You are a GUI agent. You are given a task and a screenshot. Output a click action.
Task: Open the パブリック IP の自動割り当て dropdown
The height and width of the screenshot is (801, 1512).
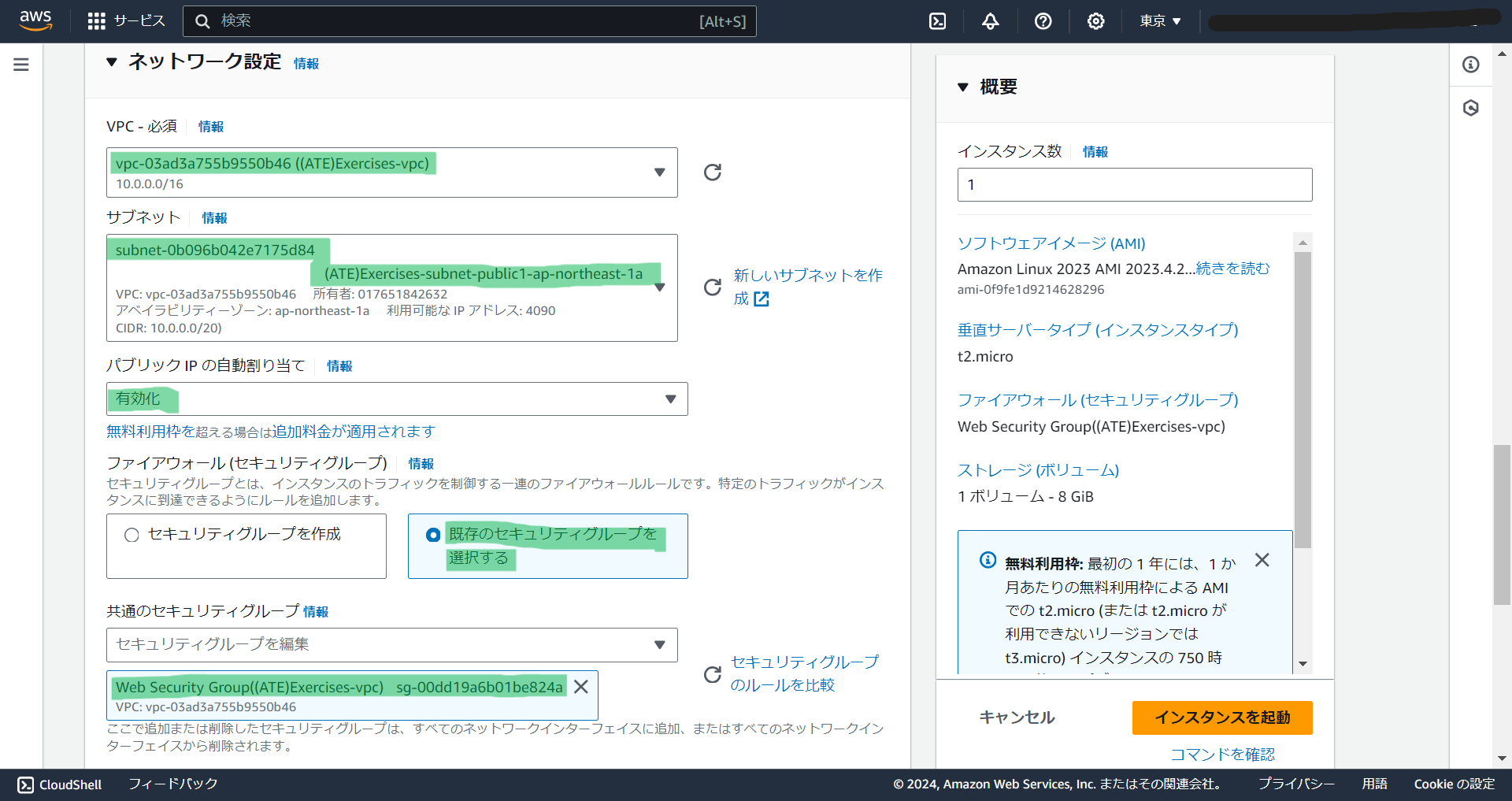point(671,399)
